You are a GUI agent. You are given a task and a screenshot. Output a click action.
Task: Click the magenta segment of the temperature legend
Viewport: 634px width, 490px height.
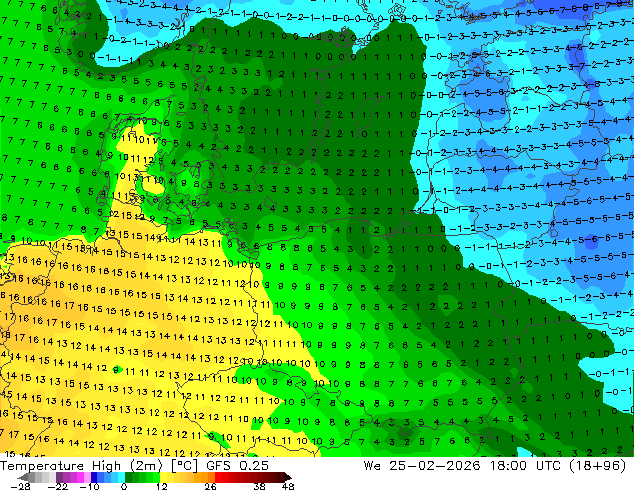(x=80, y=477)
